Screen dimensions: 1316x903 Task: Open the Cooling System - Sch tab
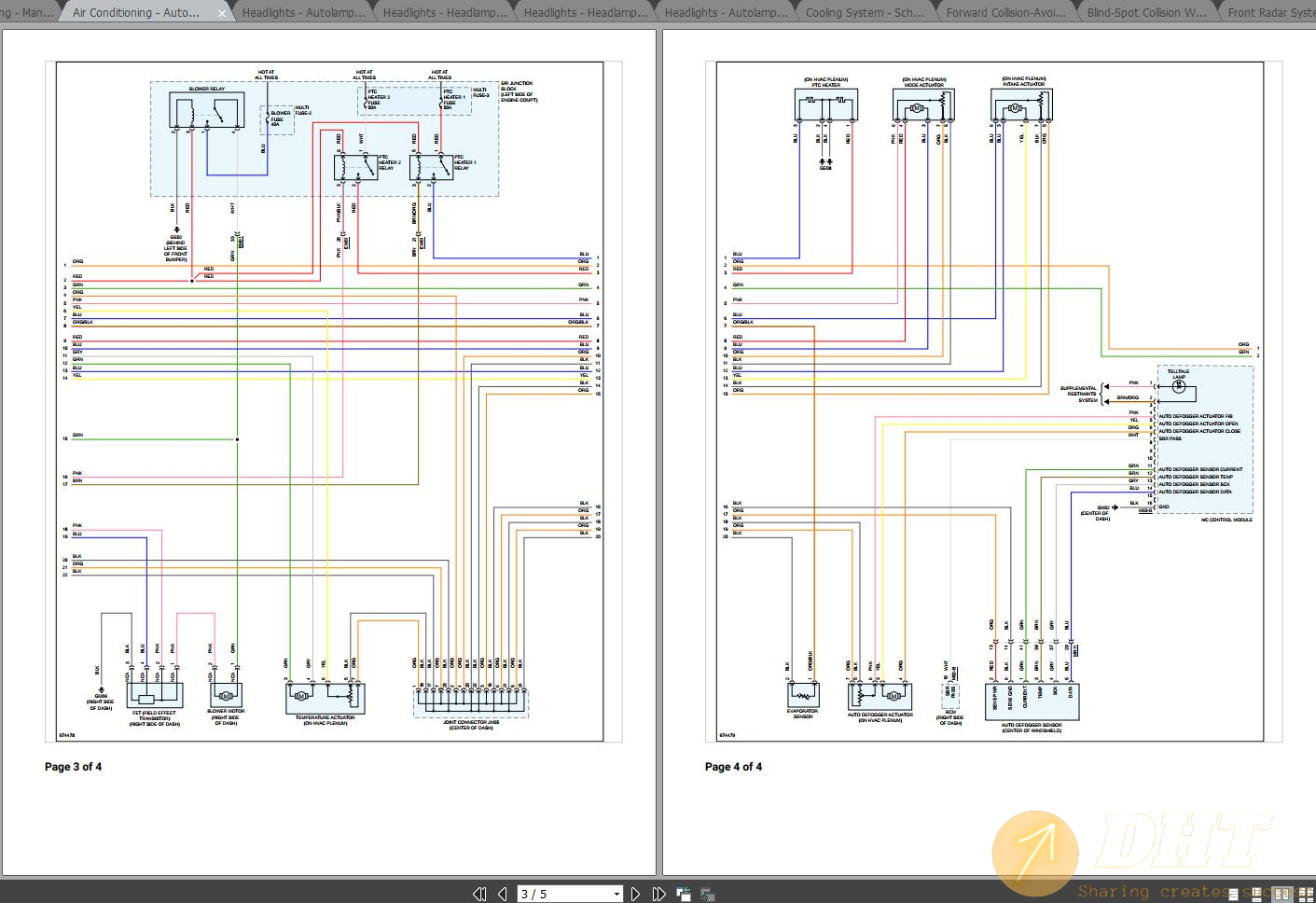click(x=865, y=13)
